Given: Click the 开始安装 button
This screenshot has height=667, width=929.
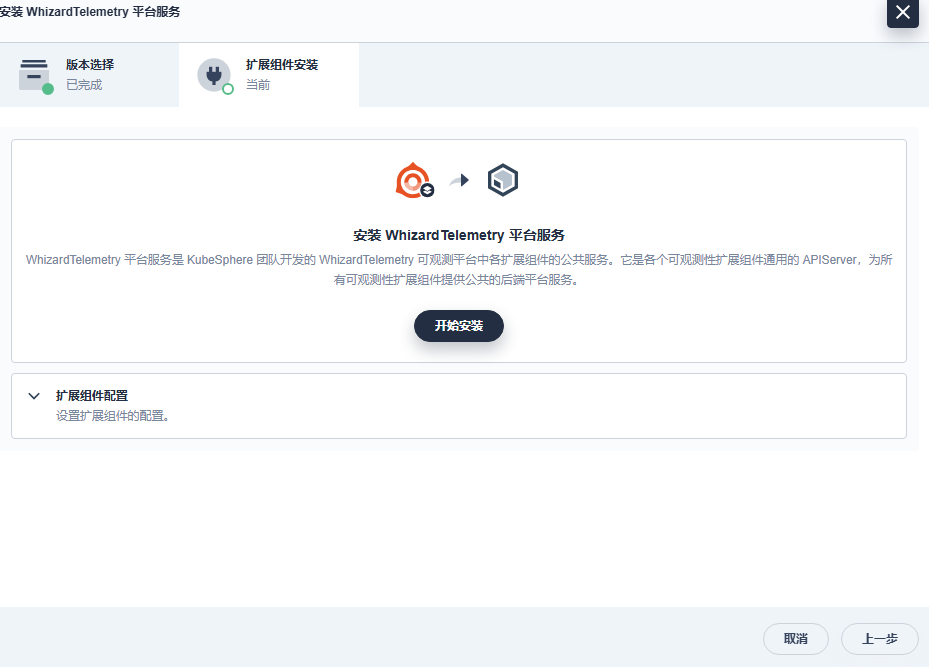Looking at the screenshot, I should pos(459,326).
